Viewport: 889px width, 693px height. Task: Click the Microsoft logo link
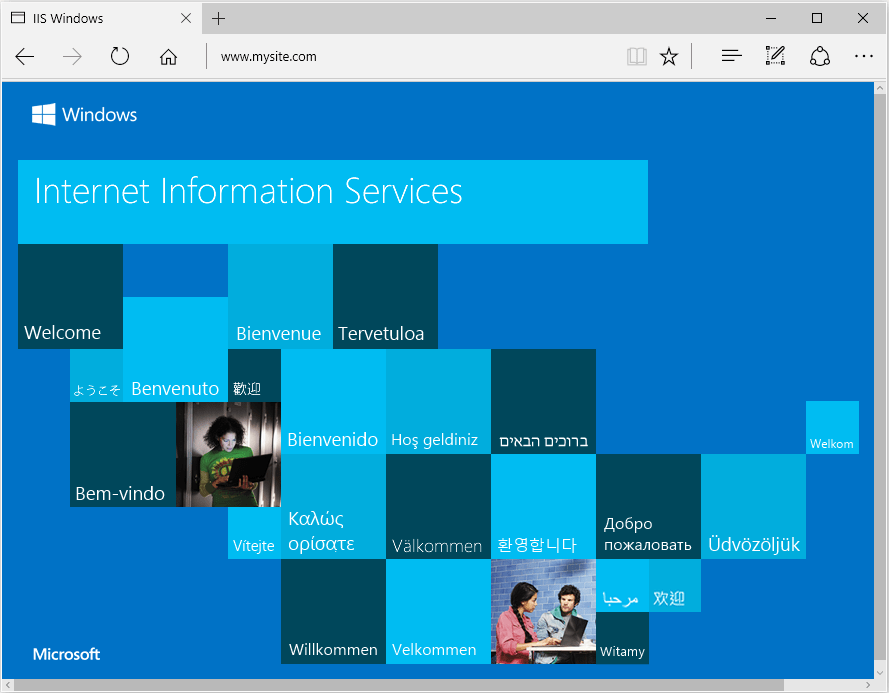[x=66, y=654]
